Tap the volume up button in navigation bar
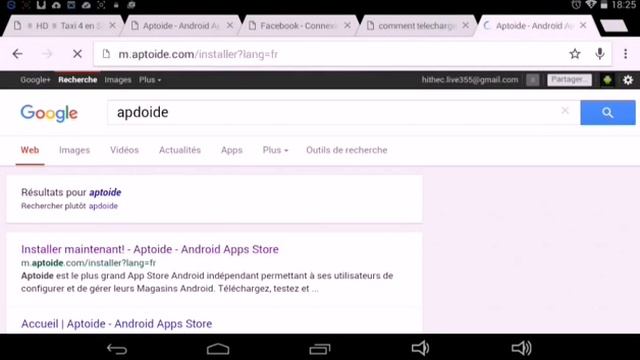Screen dimensions: 640x360 [521, 348]
